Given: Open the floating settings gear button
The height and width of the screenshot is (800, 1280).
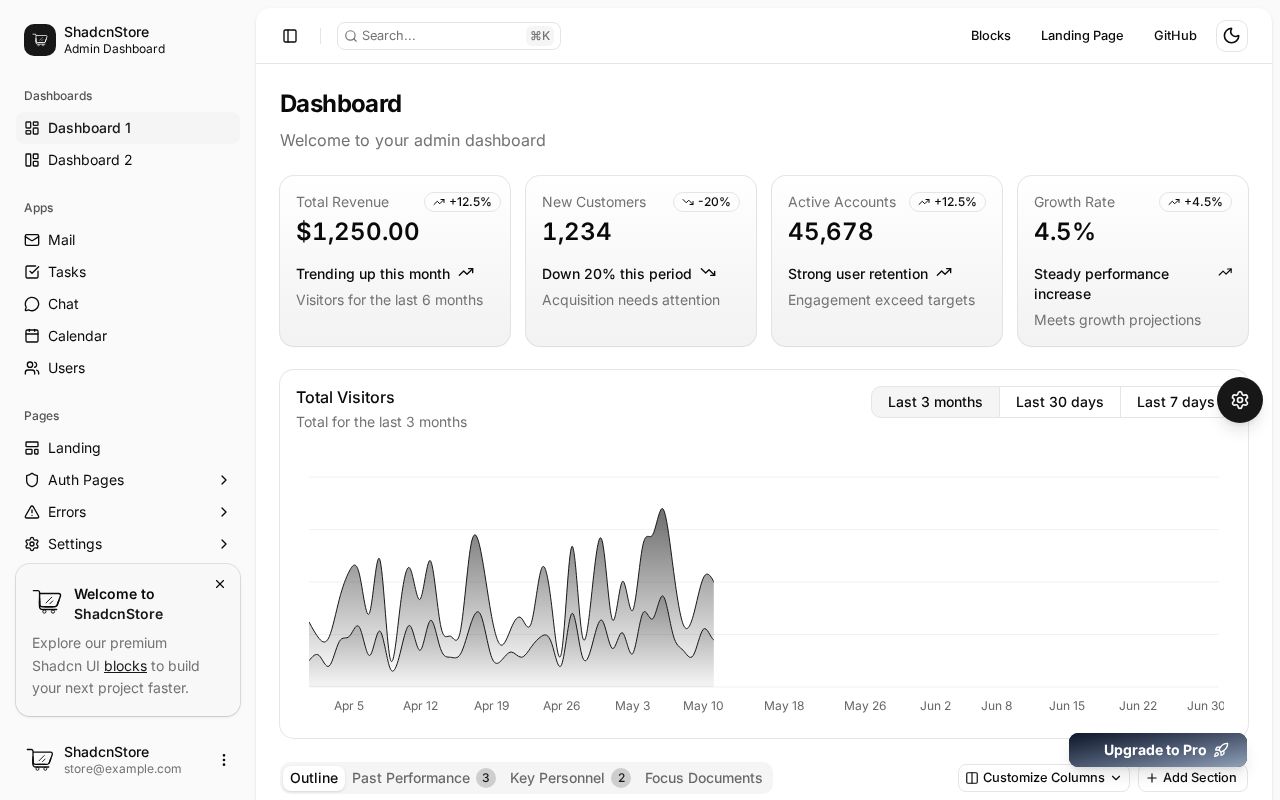Looking at the screenshot, I should 1240,400.
